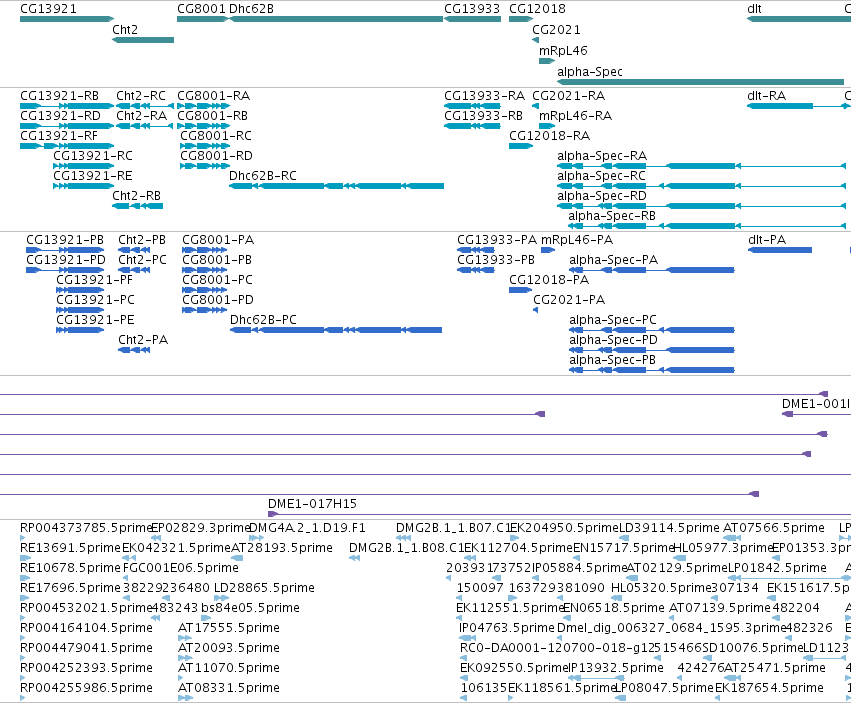
Task: Select transcript Cht2-RB
Action: [x=137, y=206]
